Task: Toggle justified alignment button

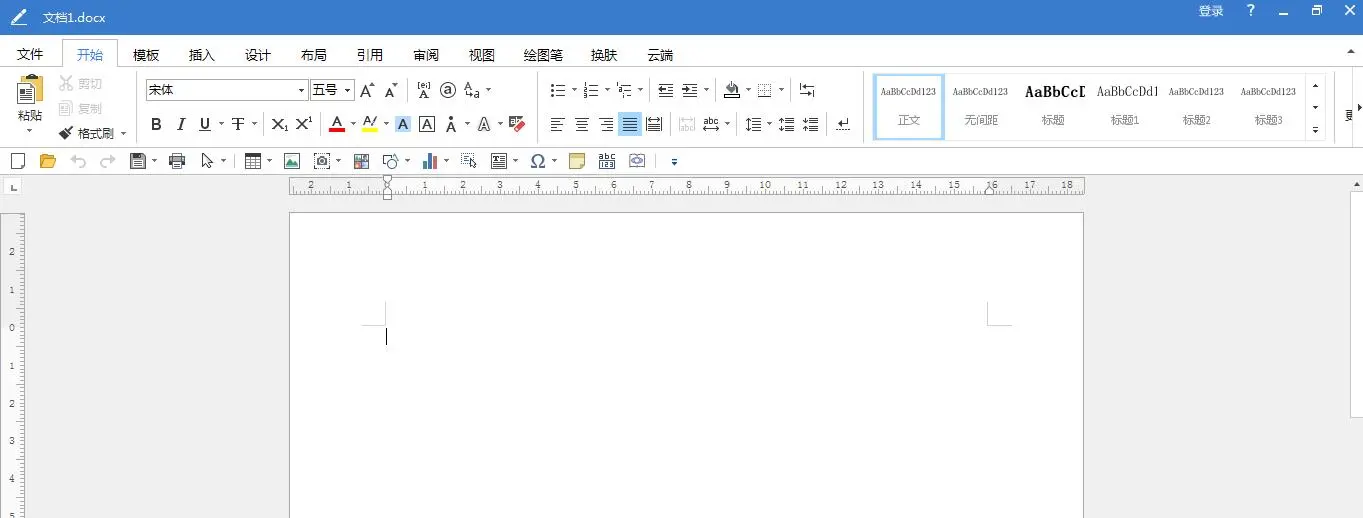Action: coord(629,124)
